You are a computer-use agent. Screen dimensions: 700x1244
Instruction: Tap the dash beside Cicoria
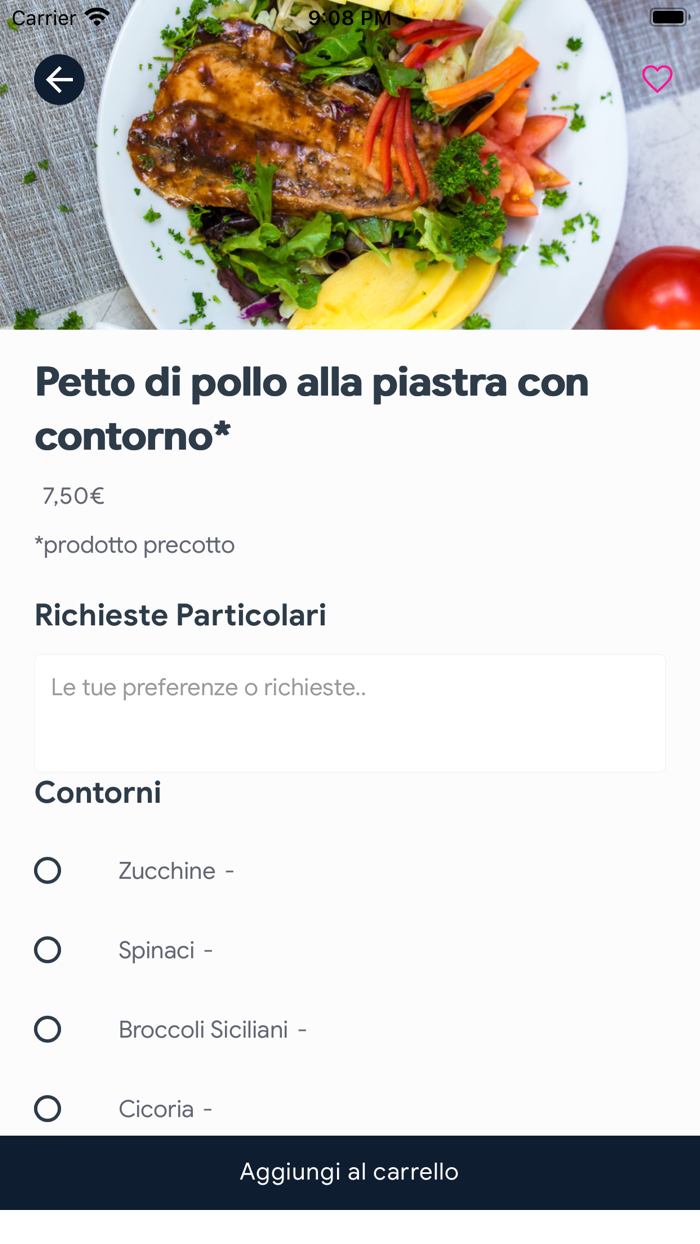pos(210,1108)
